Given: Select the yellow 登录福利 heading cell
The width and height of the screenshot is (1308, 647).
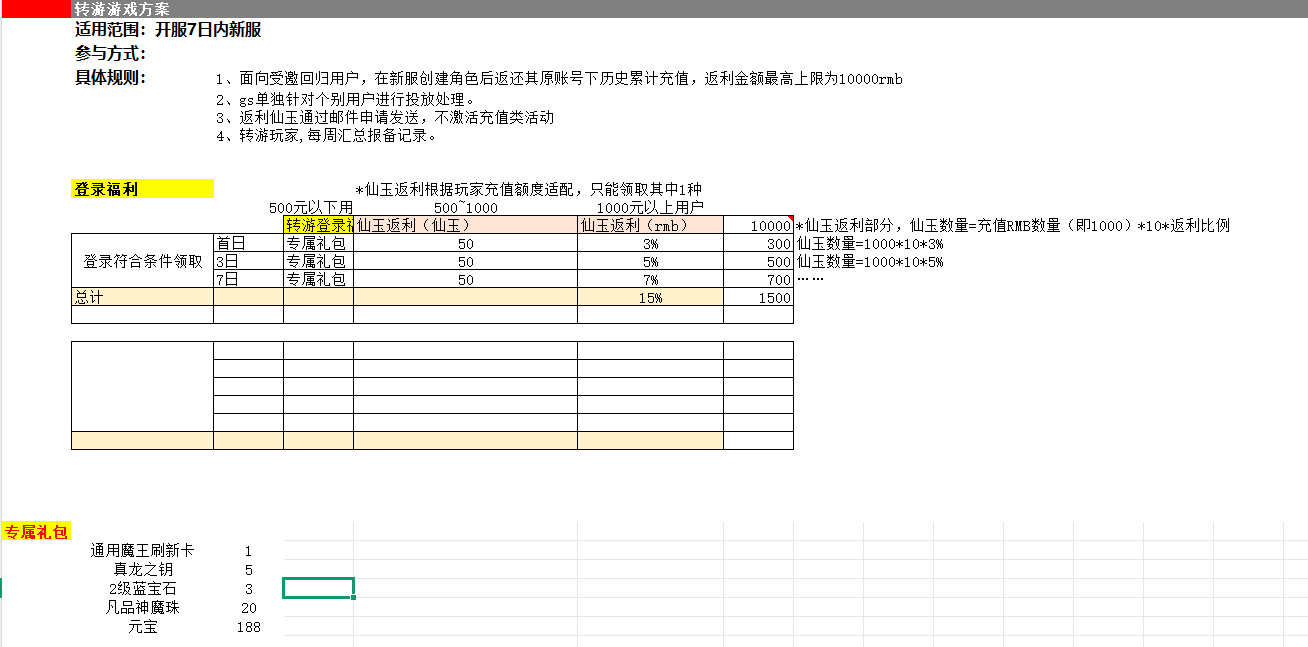Looking at the screenshot, I should 142,189.
